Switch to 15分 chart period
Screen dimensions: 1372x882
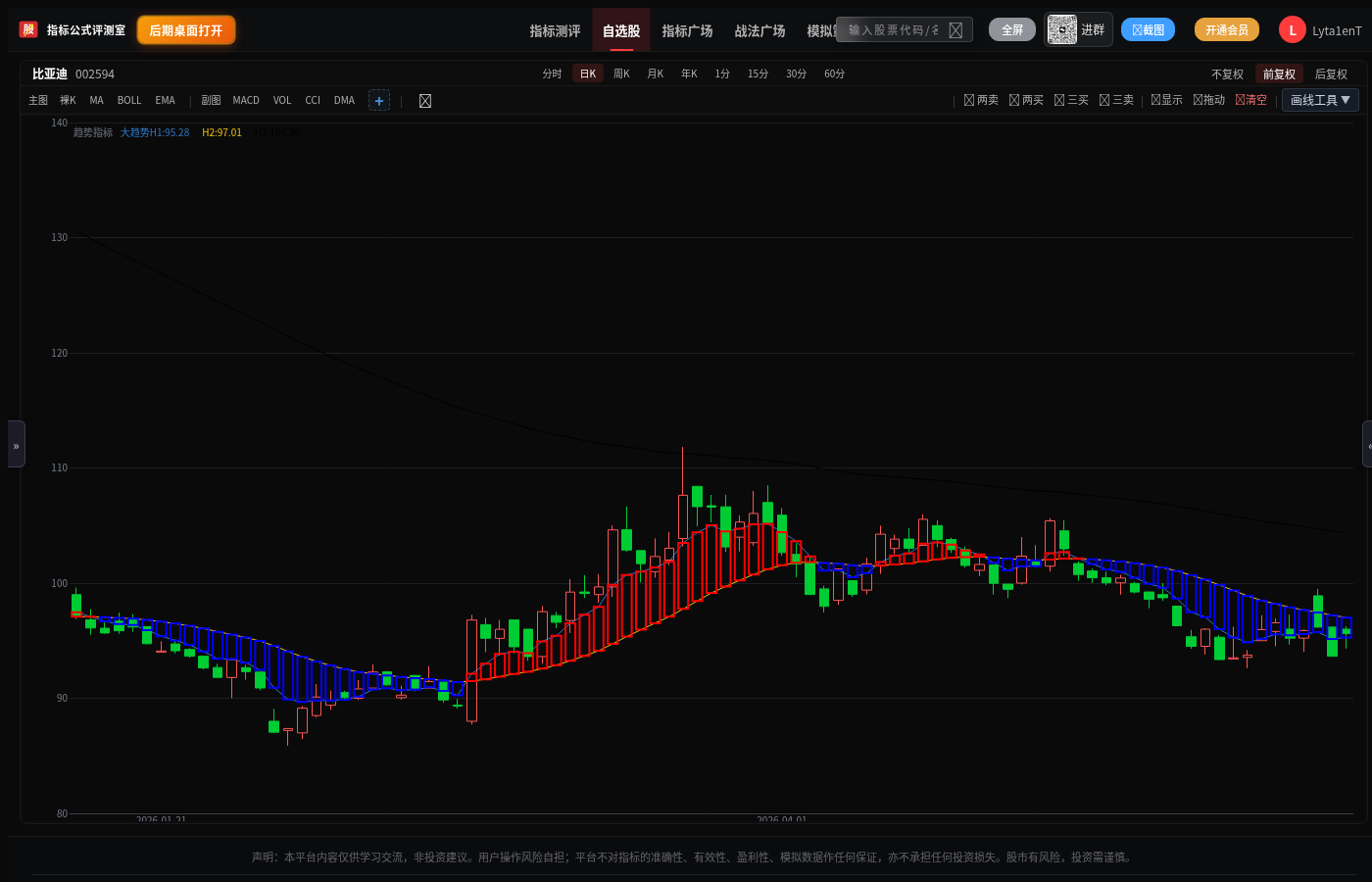pos(758,73)
